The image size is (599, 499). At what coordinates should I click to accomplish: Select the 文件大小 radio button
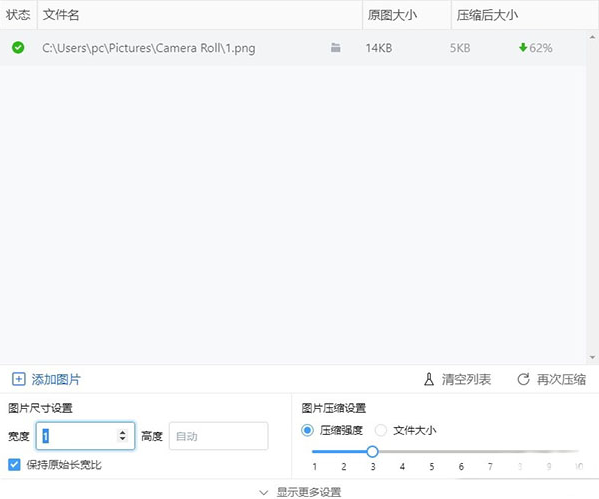click(380, 430)
